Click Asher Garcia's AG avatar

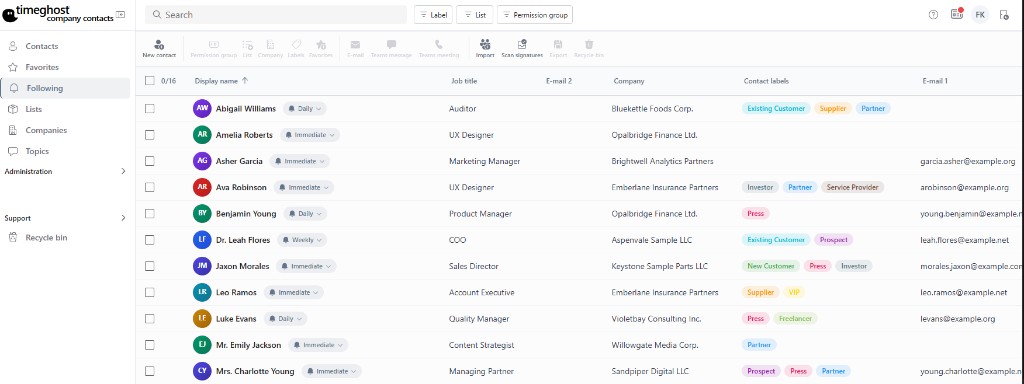pyautogui.click(x=202, y=161)
